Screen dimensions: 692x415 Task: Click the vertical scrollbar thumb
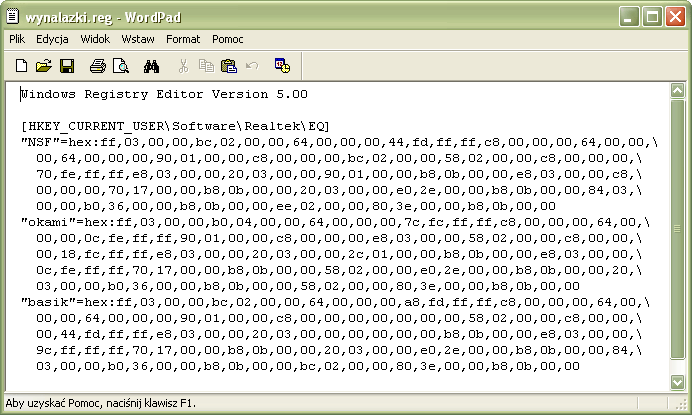pos(677,229)
